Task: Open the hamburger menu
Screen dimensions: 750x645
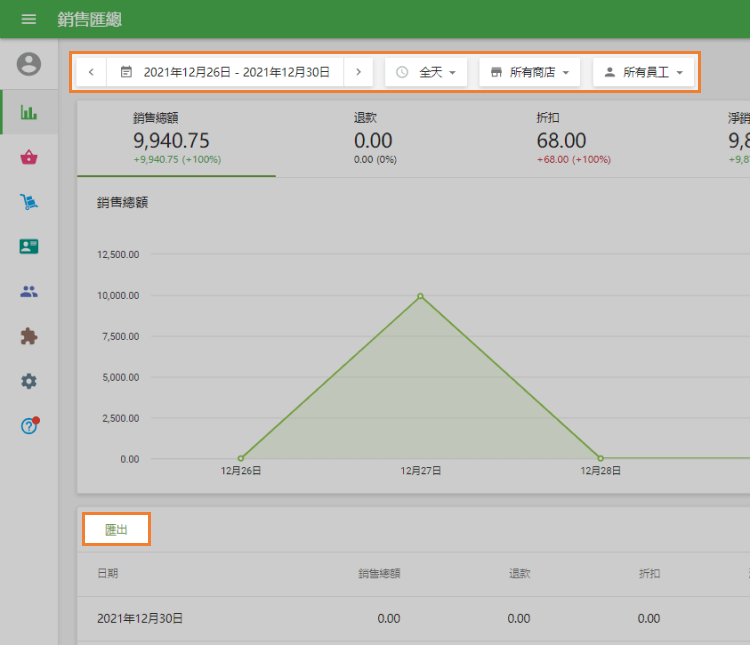Action: pyautogui.click(x=28, y=19)
